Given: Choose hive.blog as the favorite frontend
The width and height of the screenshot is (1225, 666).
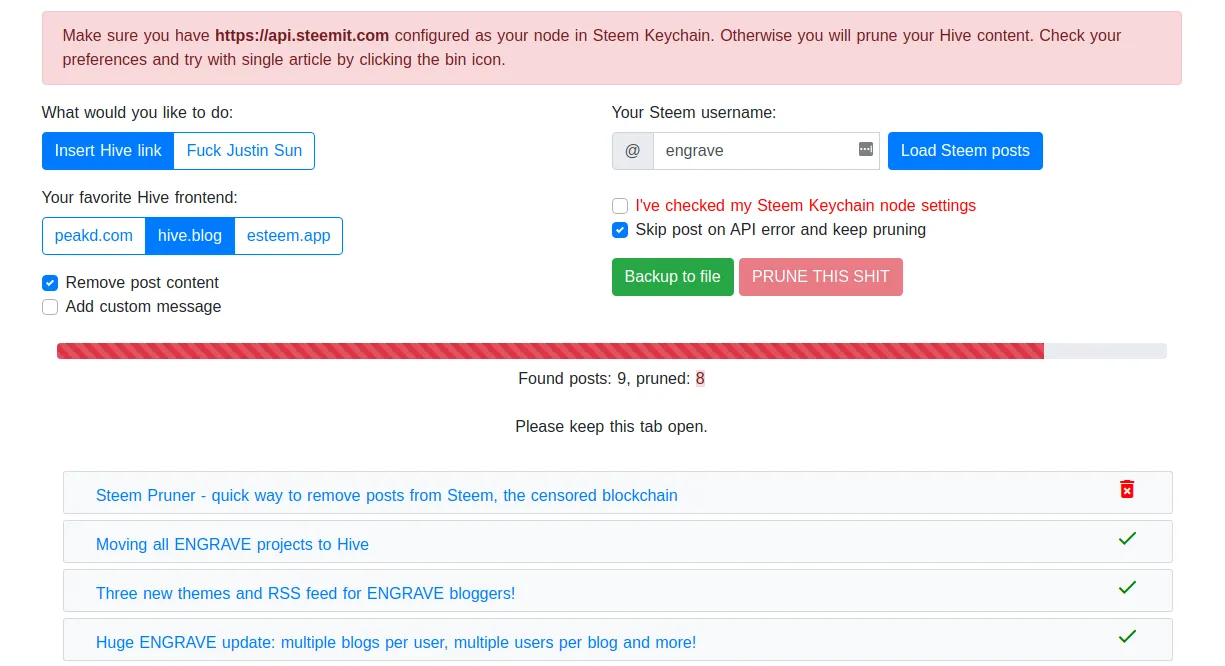Looking at the screenshot, I should tap(190, 236).
